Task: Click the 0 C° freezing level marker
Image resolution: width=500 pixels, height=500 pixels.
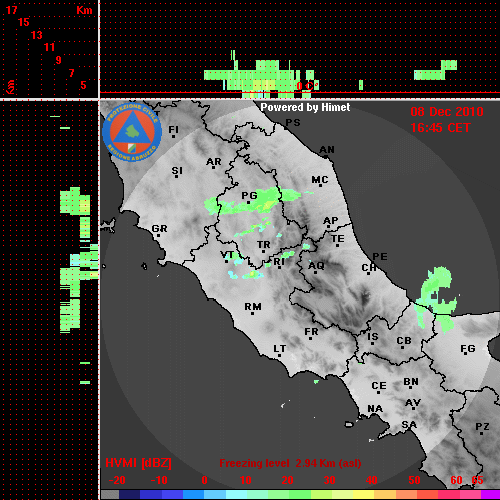Action: (x=307, y=86)
